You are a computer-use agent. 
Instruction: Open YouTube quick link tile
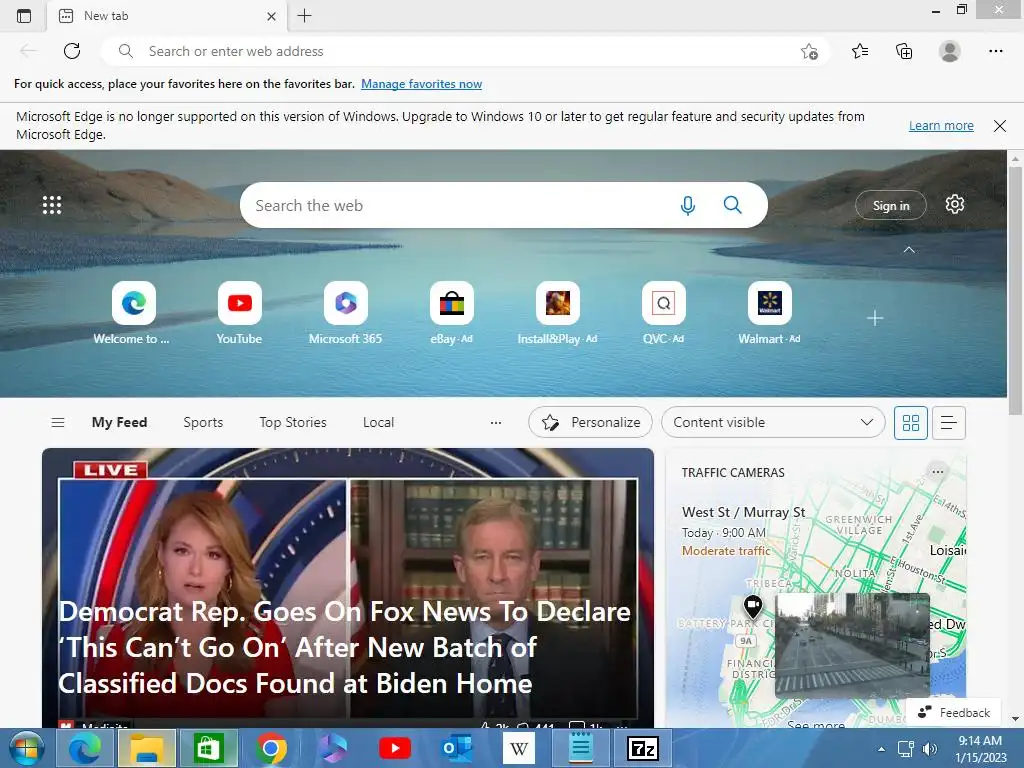click(239, 313)
